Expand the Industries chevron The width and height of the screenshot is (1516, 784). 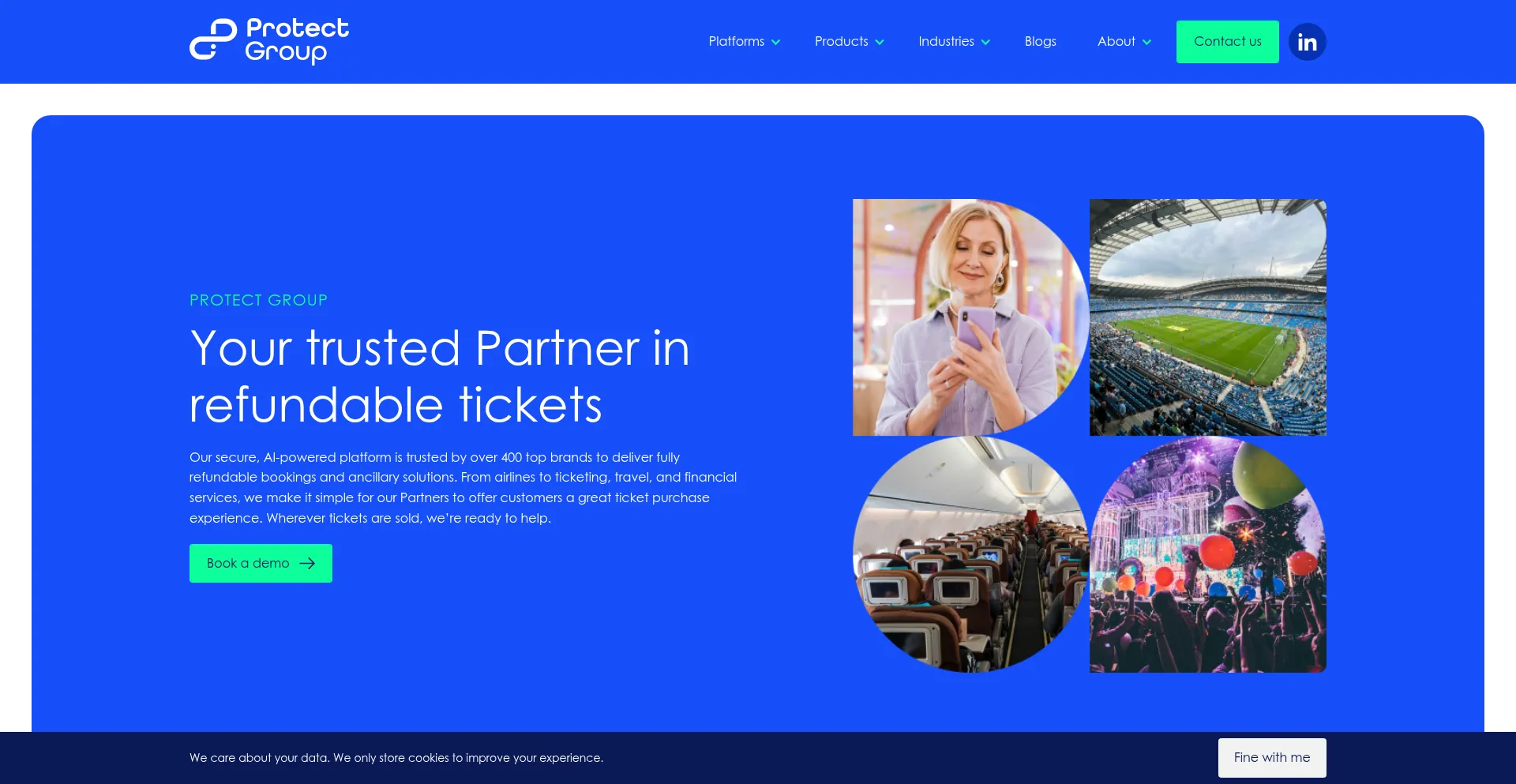point(985,42)
